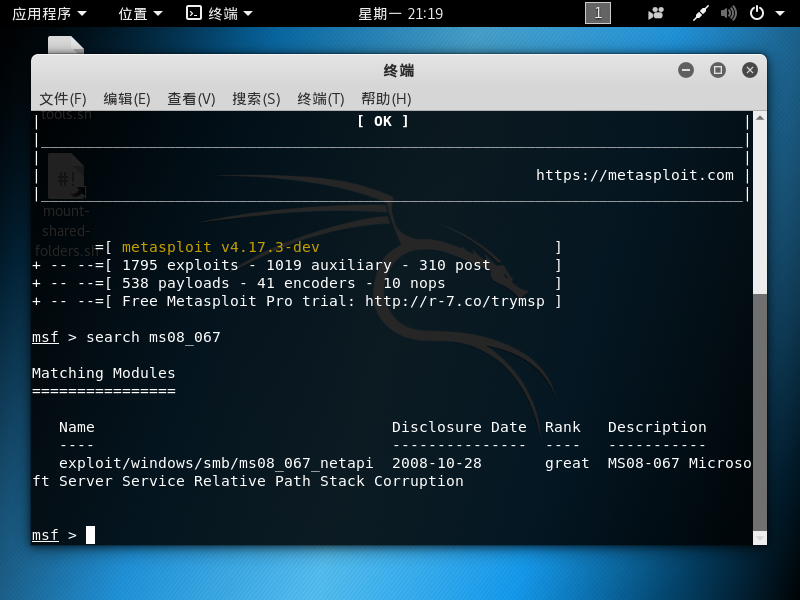Expand the system menu arrow
The image size is (800, 600).
click(x=780, y=14)
